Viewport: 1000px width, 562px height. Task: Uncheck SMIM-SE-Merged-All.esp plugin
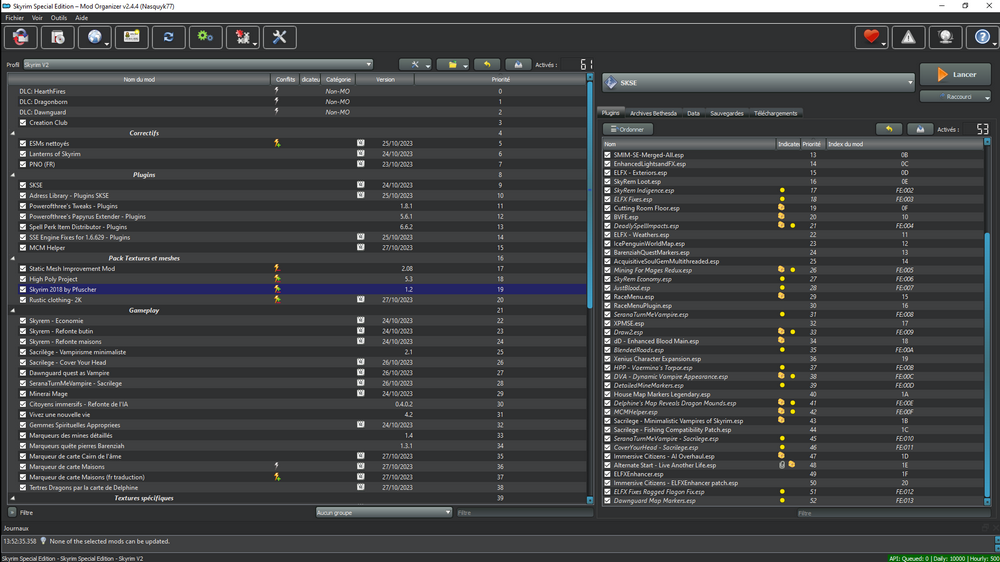[x=608, y=155]
